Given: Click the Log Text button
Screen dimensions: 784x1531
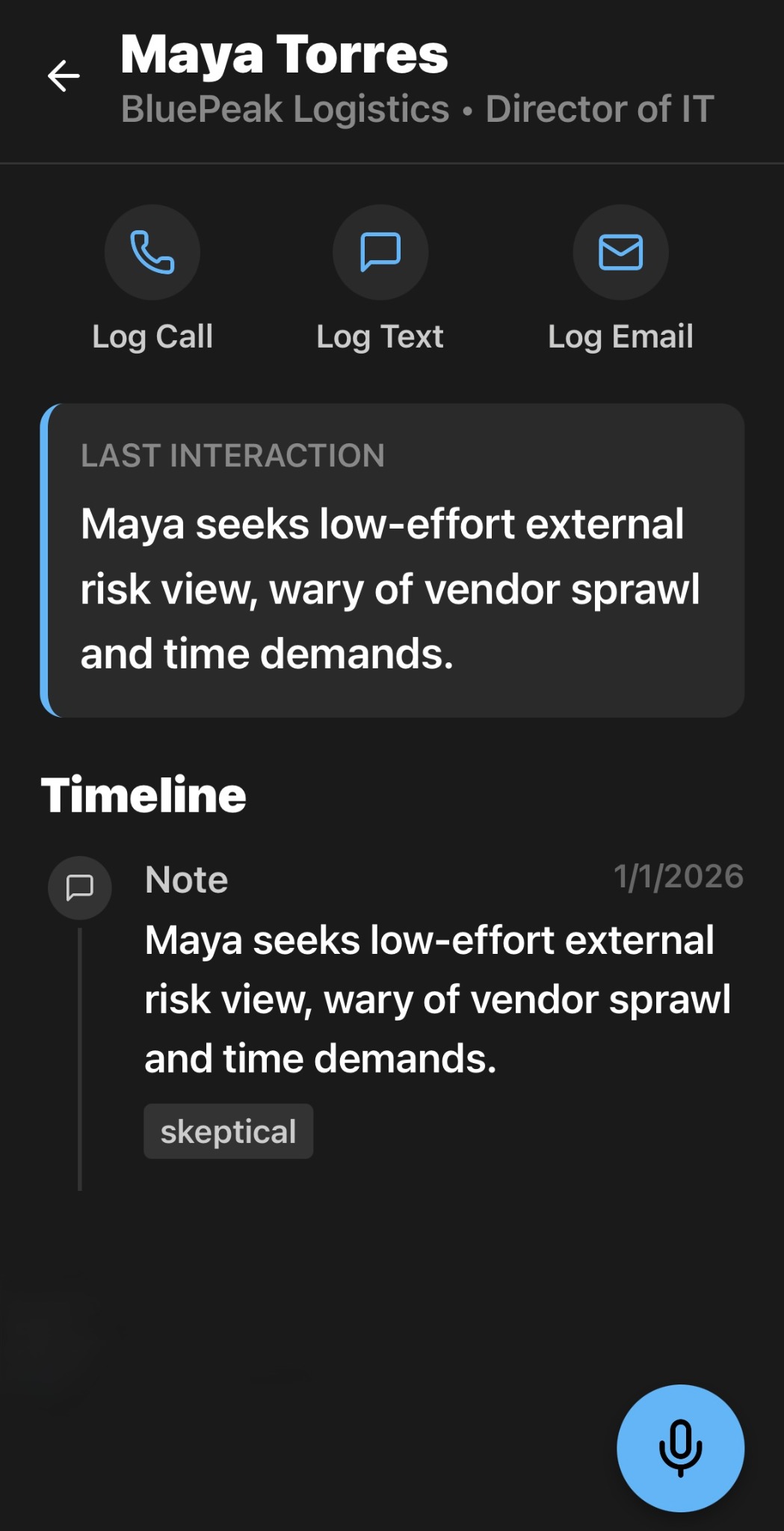Looking at the screenshot, I should (x=380, y=284).
